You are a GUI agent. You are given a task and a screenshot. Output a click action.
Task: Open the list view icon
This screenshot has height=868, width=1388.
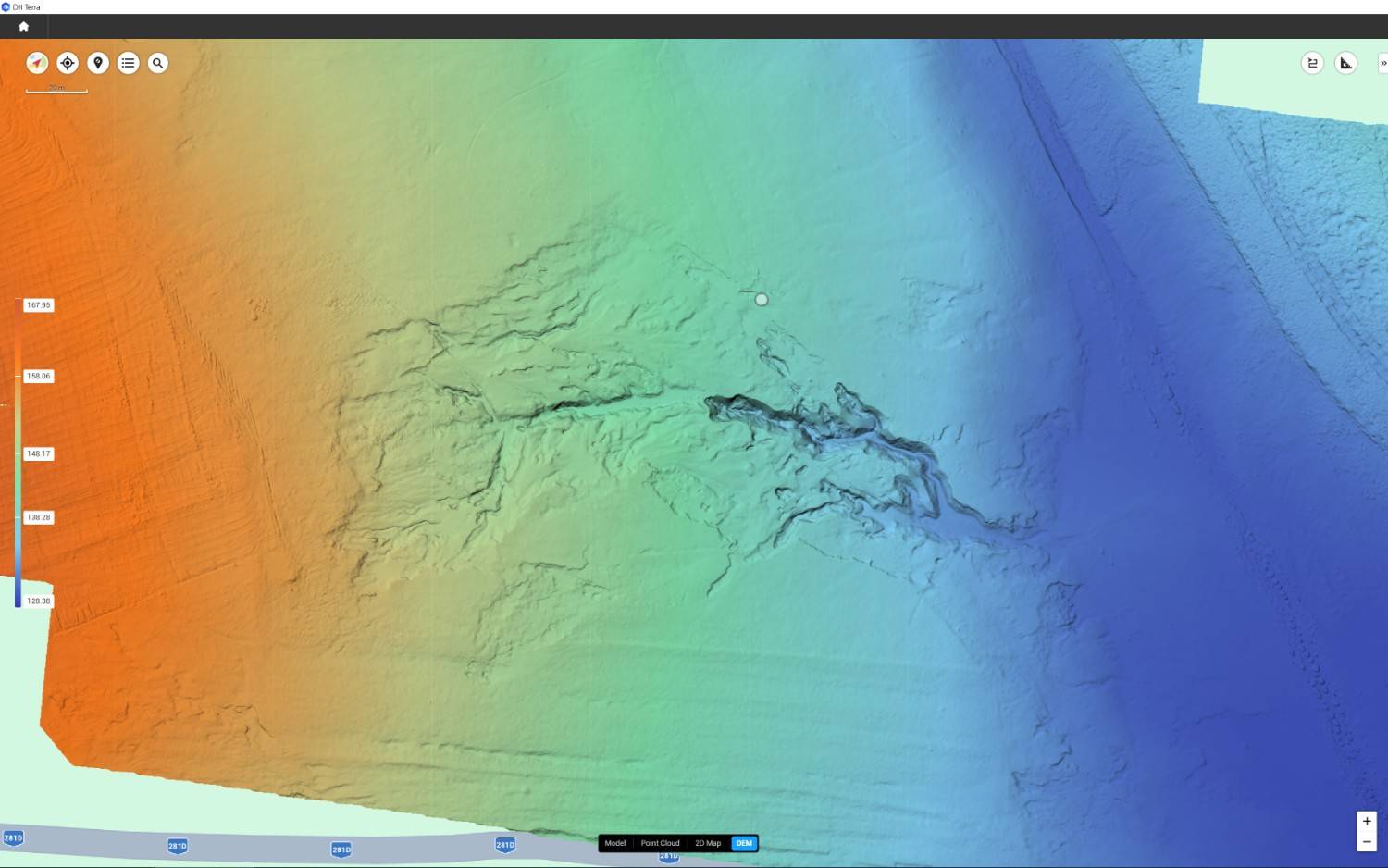129,63
